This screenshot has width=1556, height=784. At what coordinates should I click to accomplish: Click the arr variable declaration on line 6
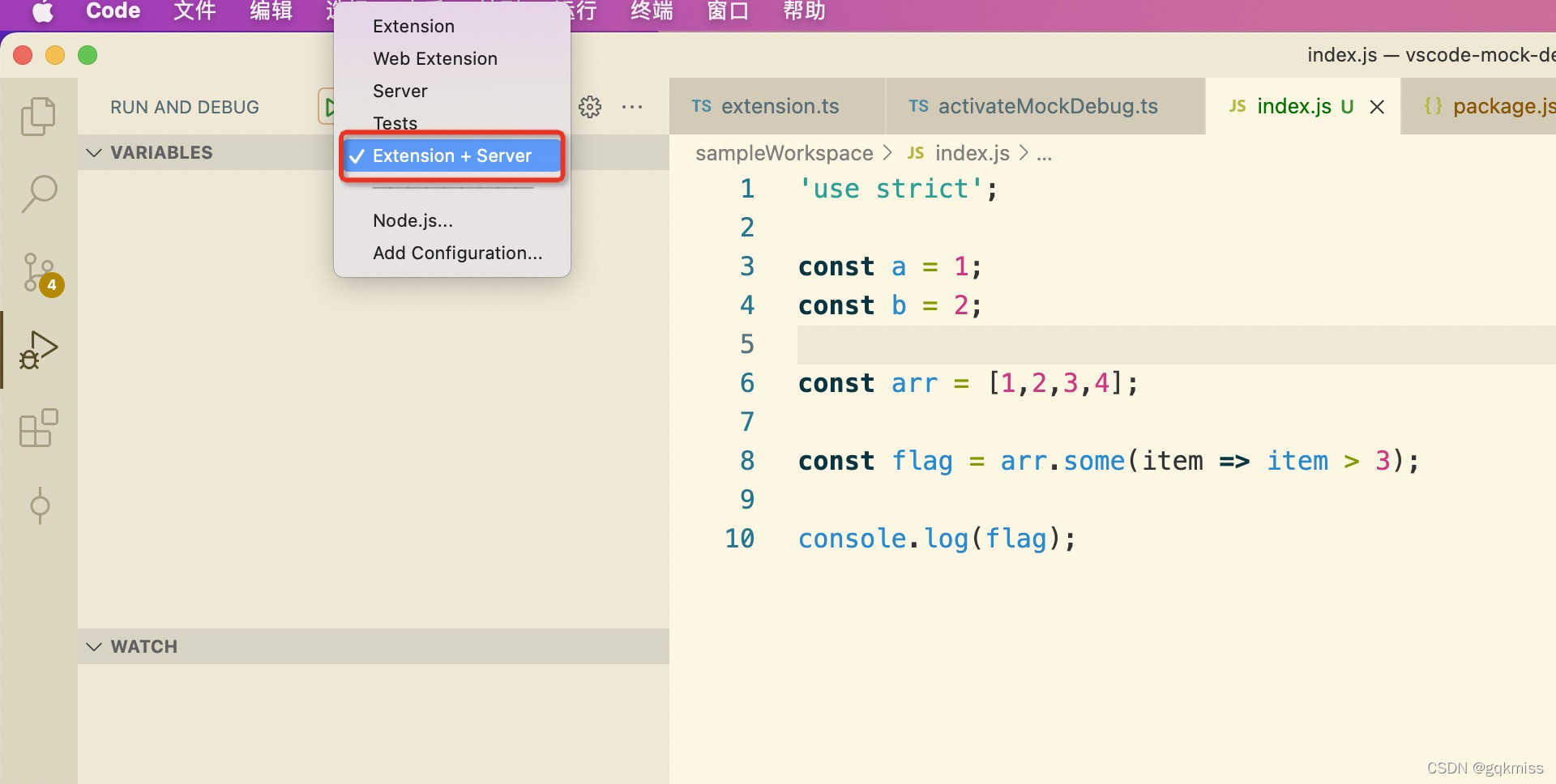(913, 383)
